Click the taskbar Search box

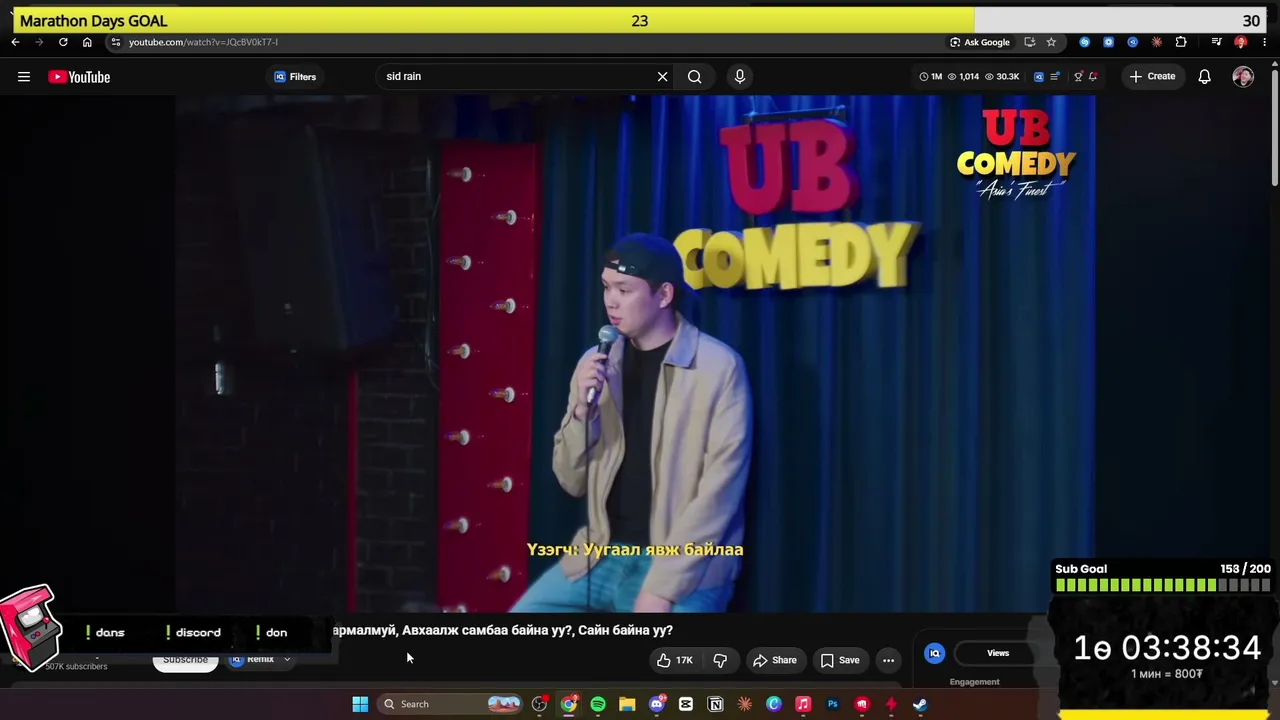pos(451,704)
